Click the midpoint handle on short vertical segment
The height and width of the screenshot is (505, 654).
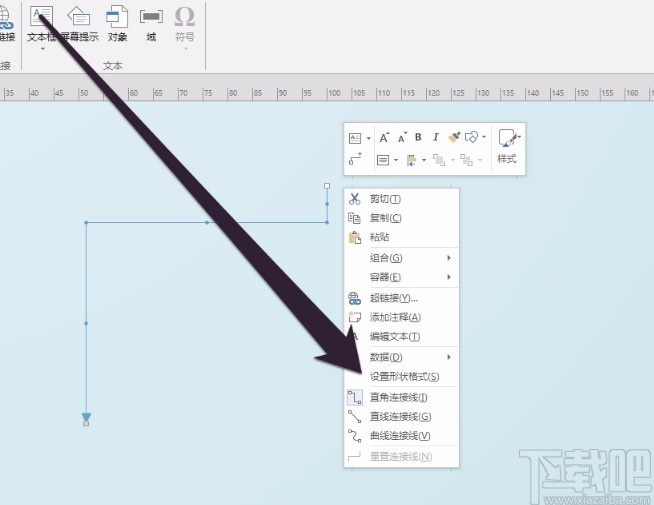[327, 204]
